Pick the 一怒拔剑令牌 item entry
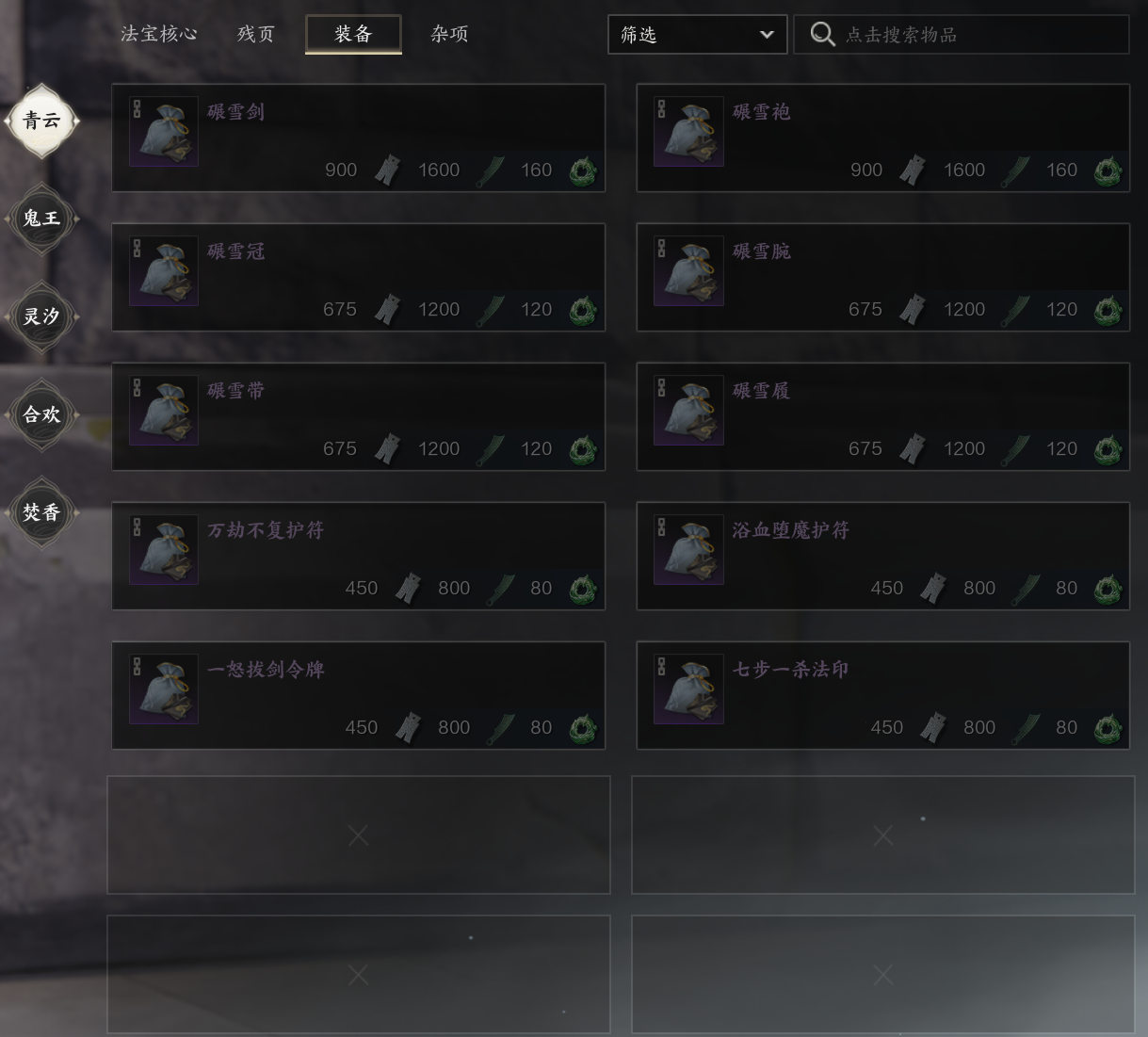Image resolution: width=1148 pixels, height=1037 pixels. click(x=359, y=695)
